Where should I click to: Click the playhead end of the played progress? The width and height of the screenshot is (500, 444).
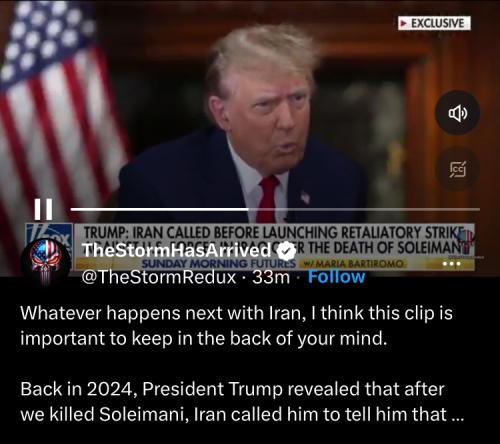[248, 209]
